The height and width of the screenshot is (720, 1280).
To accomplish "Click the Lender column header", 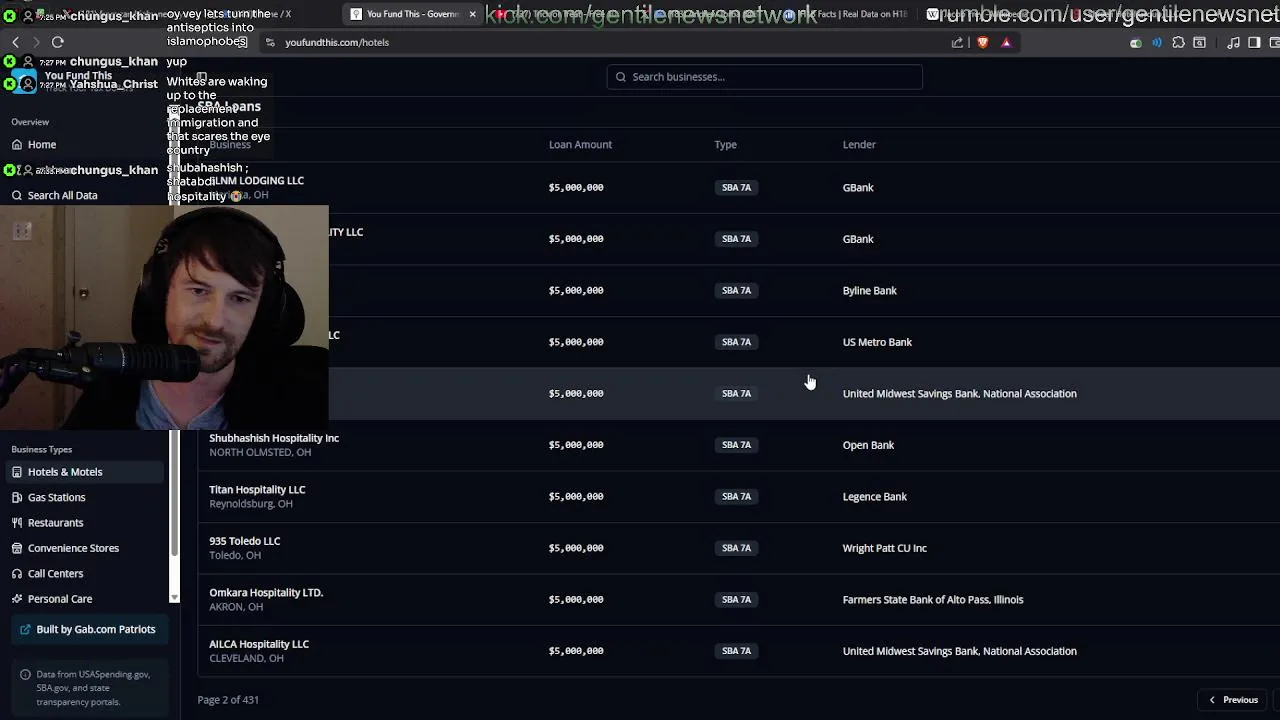I will pyautogui.click(x=859, y=144).
